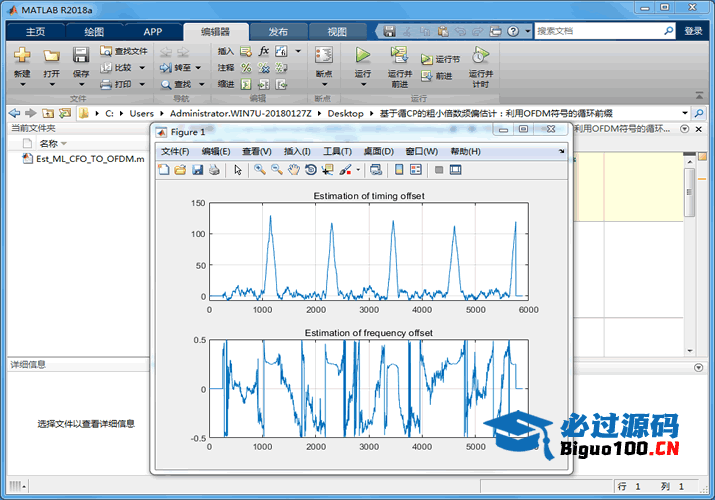Click Run Section (运行节) button
Viewport: 715px width, 500px height.
point(440,59)
